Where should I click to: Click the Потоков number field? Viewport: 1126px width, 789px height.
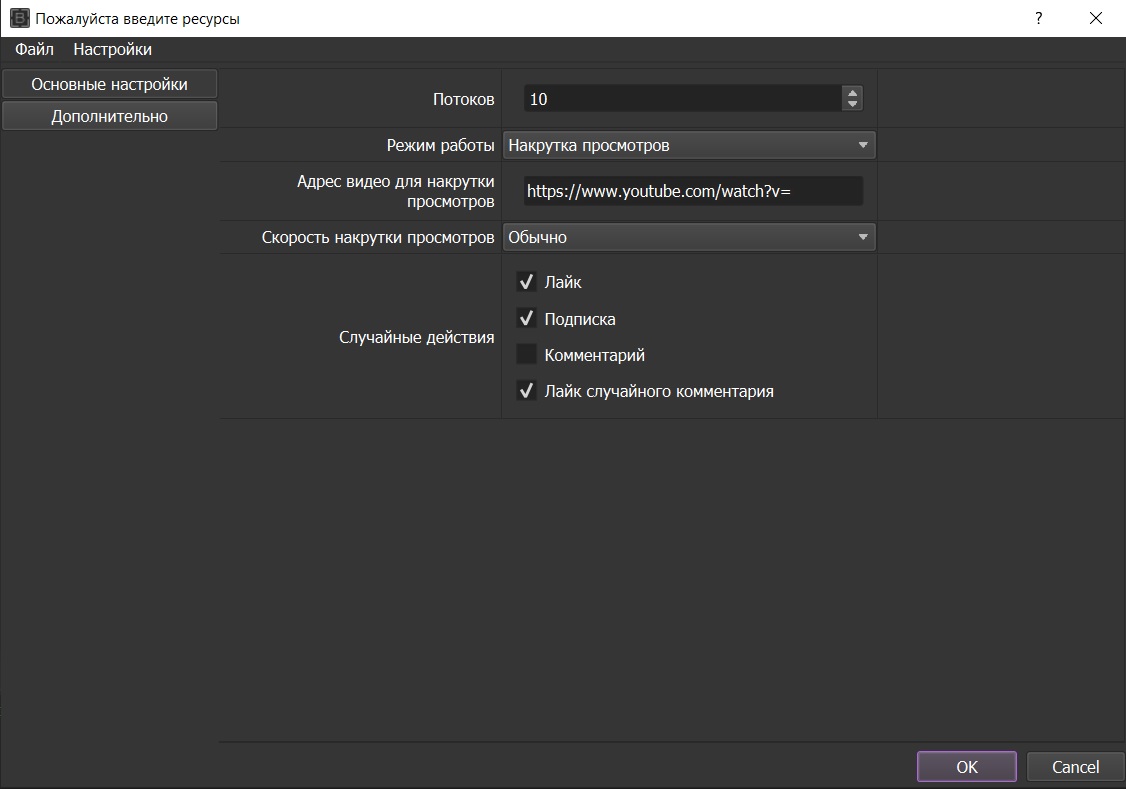(682, 99)
